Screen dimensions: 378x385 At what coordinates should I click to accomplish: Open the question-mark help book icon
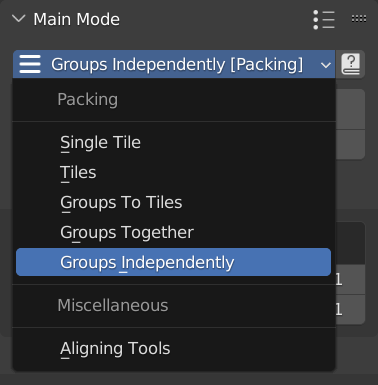(x=351, y=64)
